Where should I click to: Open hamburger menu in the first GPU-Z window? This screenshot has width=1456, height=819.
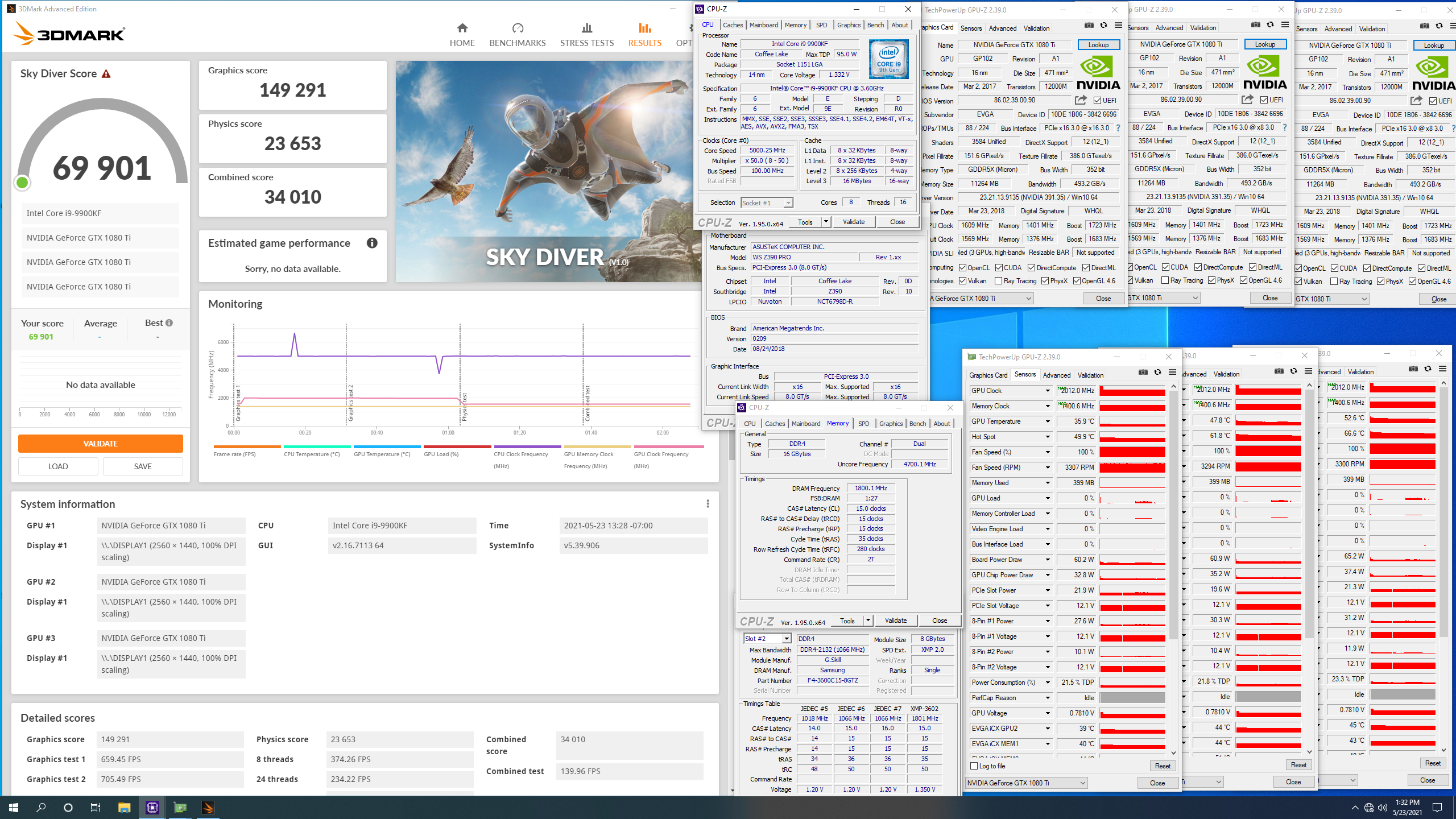point(1118,26)
